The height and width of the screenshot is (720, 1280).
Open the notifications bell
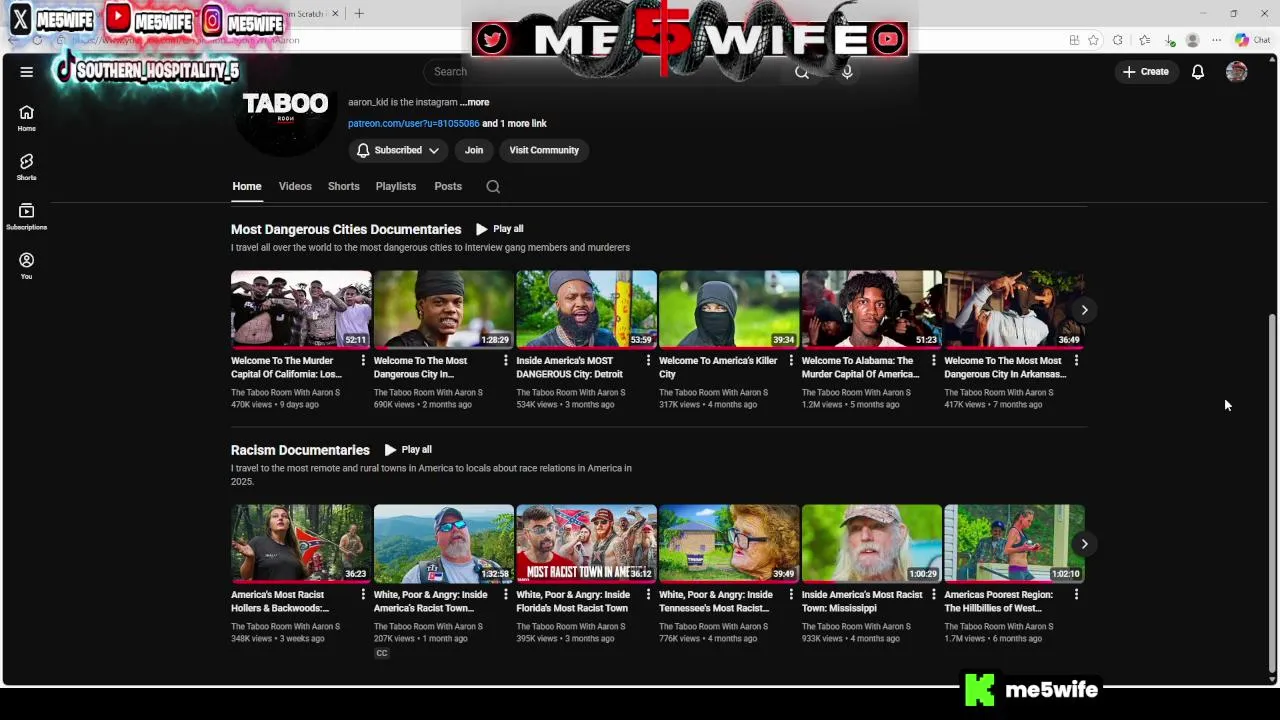(x=1197, y=72)
